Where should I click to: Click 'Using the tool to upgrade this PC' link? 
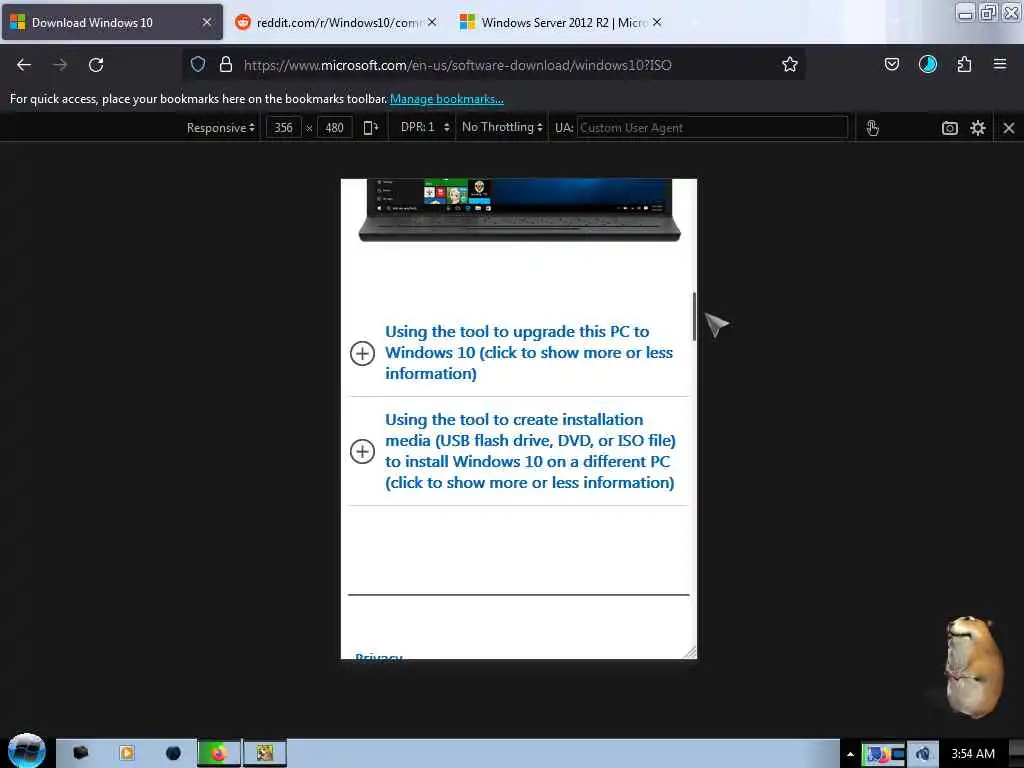click(529, 353)
